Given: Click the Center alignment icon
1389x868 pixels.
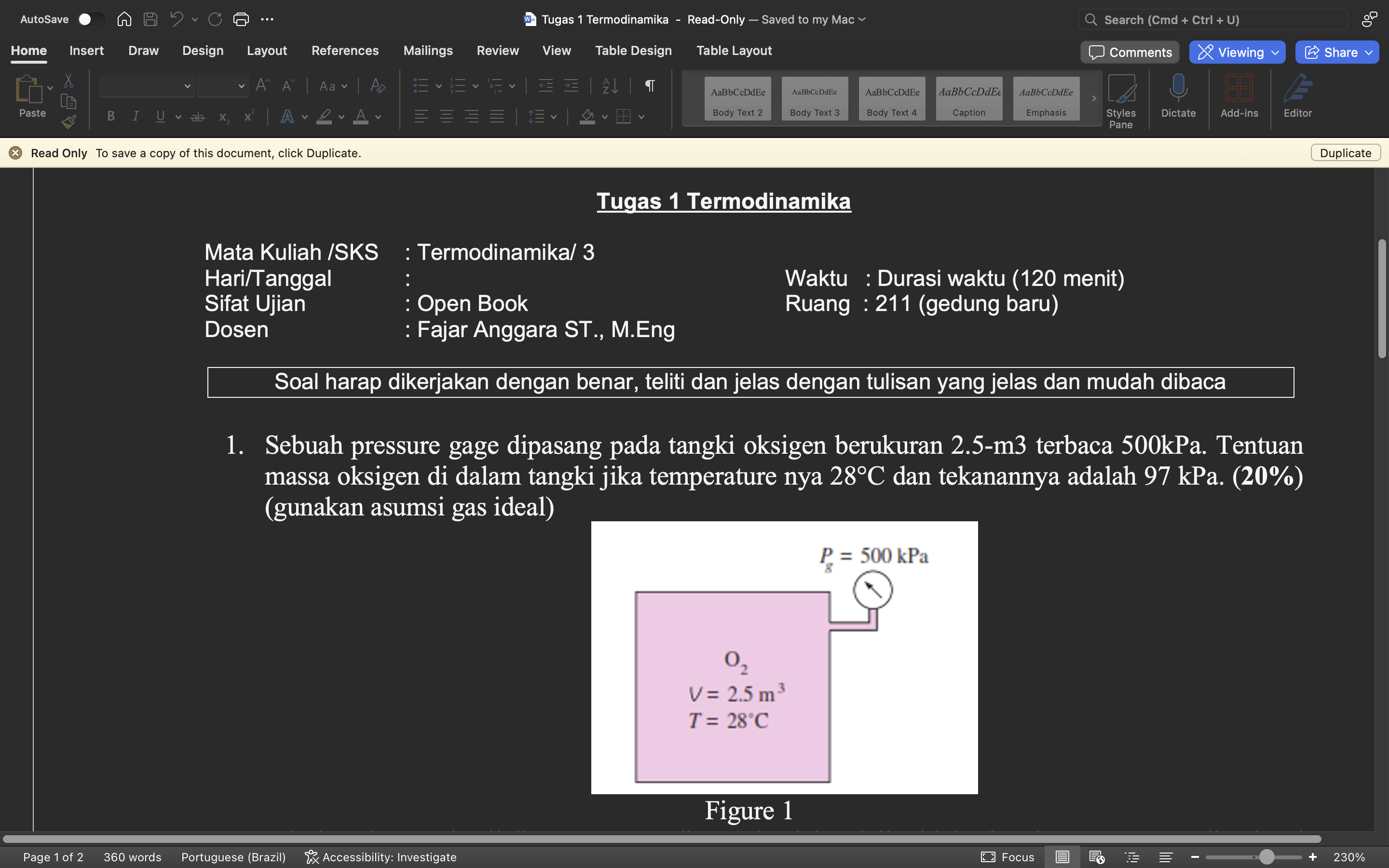Looking at the screenshot, I should pyautogui.click(x=446, y=117).
